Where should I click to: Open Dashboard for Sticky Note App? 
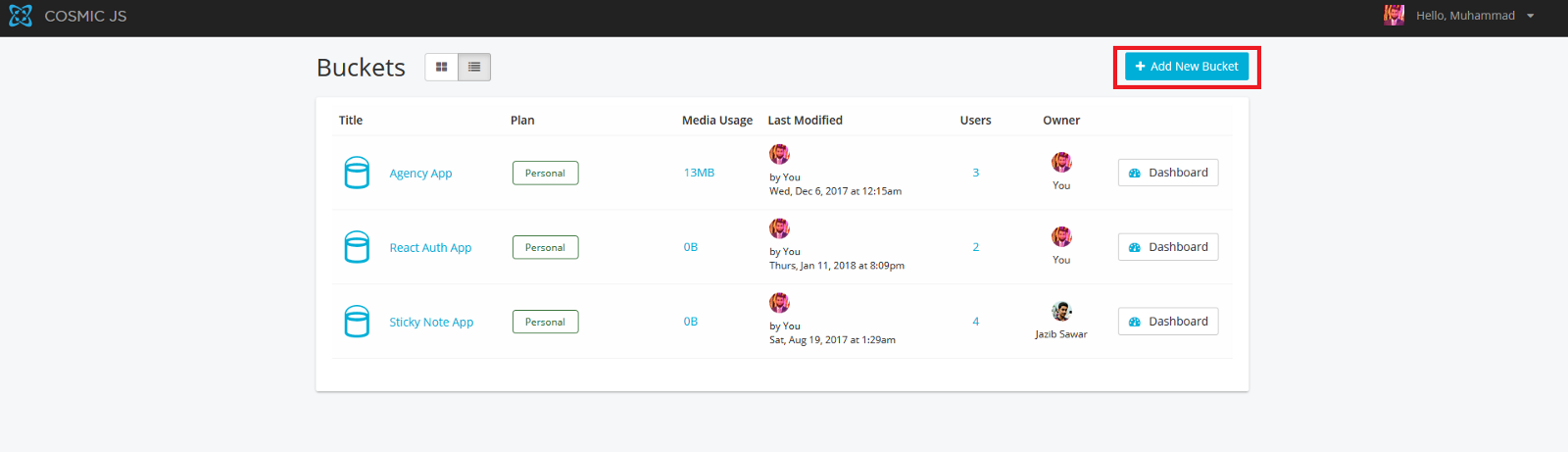(x=1168, y=322)
